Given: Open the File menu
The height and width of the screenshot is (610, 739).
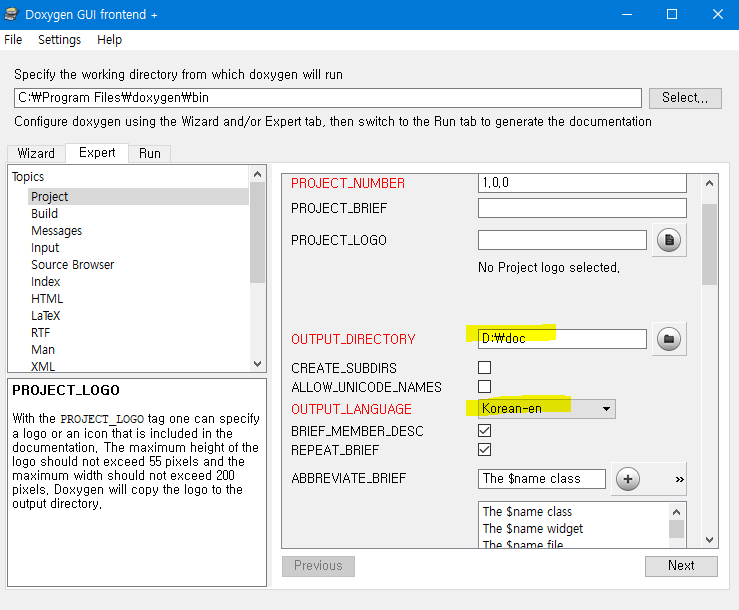Looking at the screenshot, I should (x=13, y=40).
